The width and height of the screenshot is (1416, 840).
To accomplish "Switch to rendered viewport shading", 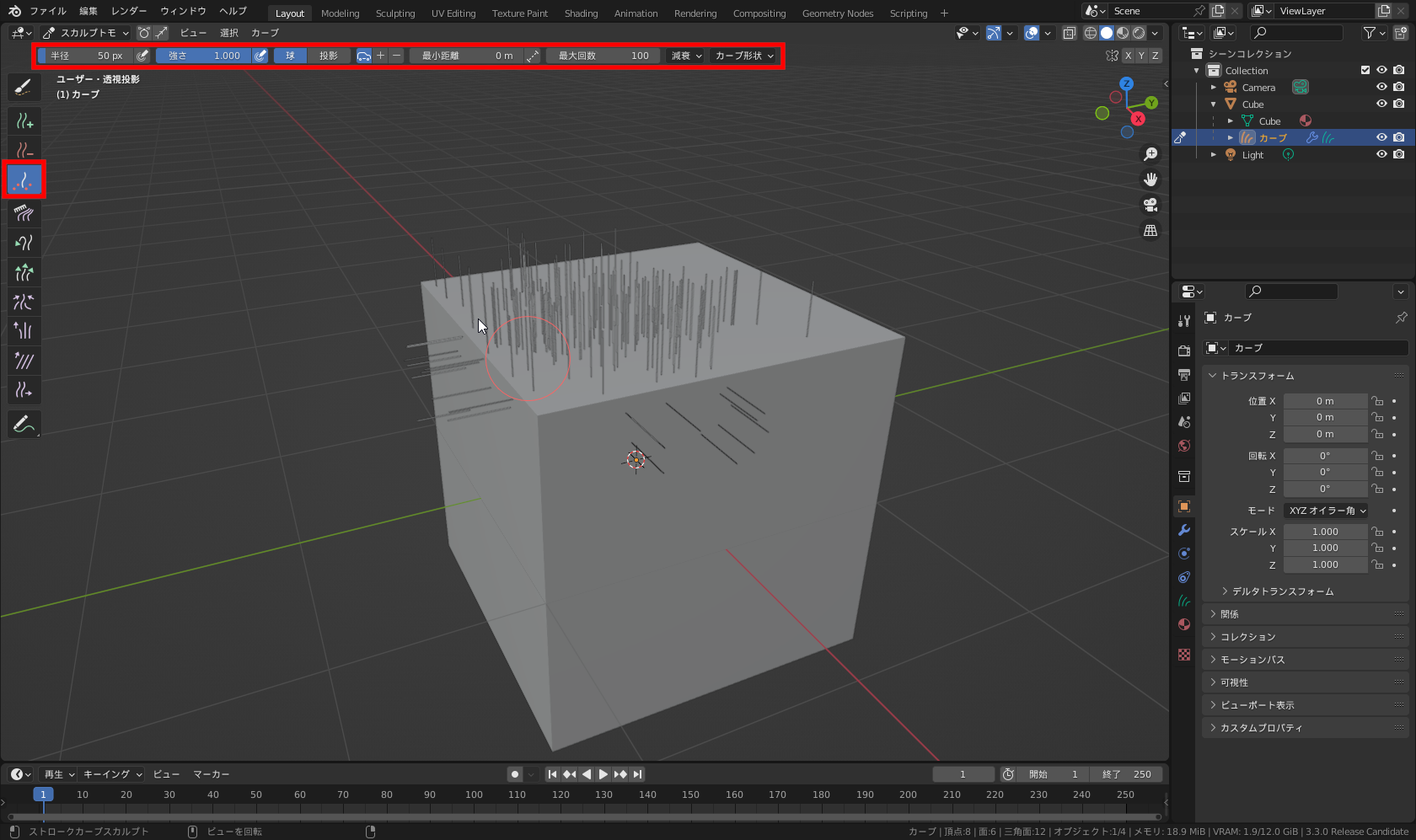I will click(x=1139, y=33).
